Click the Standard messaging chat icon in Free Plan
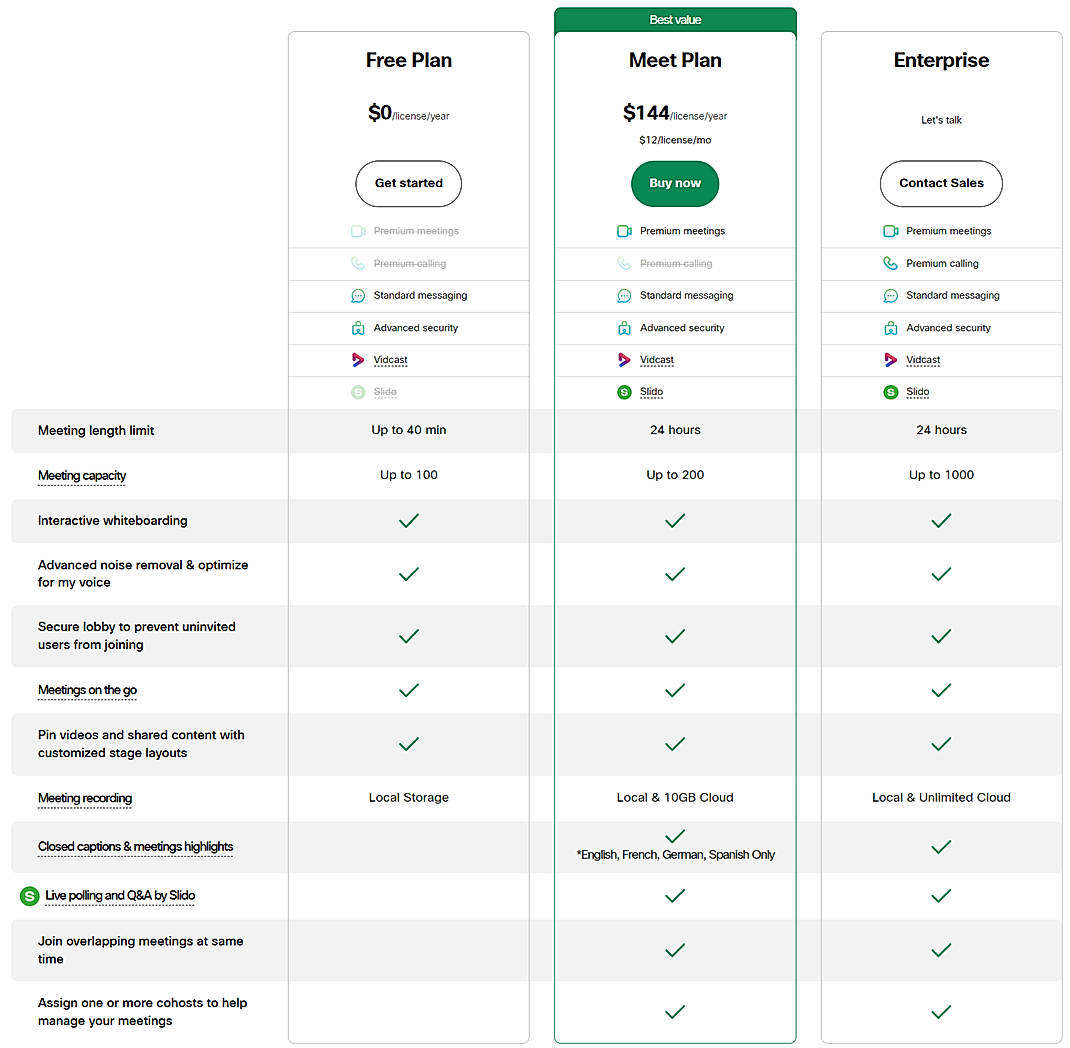This screenshot has height=1048, width=1070. (x=358, y=295)
